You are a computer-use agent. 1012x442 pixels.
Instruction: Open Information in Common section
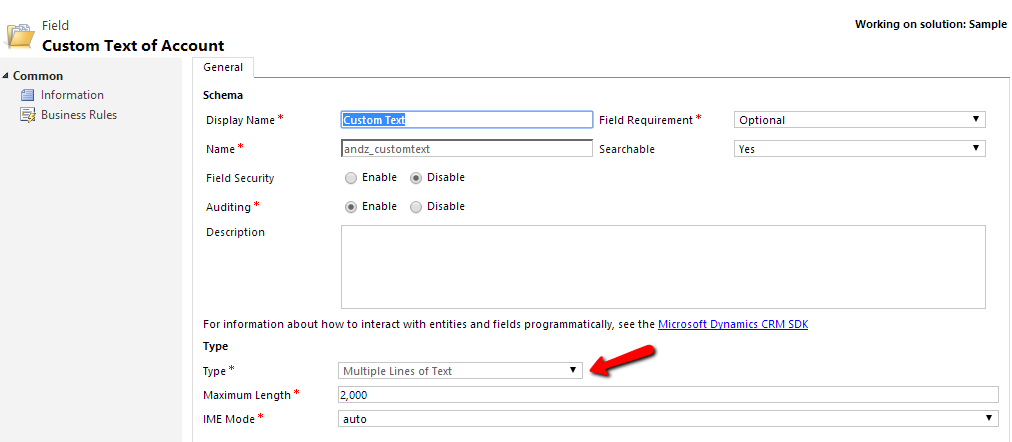click(72, 95)
